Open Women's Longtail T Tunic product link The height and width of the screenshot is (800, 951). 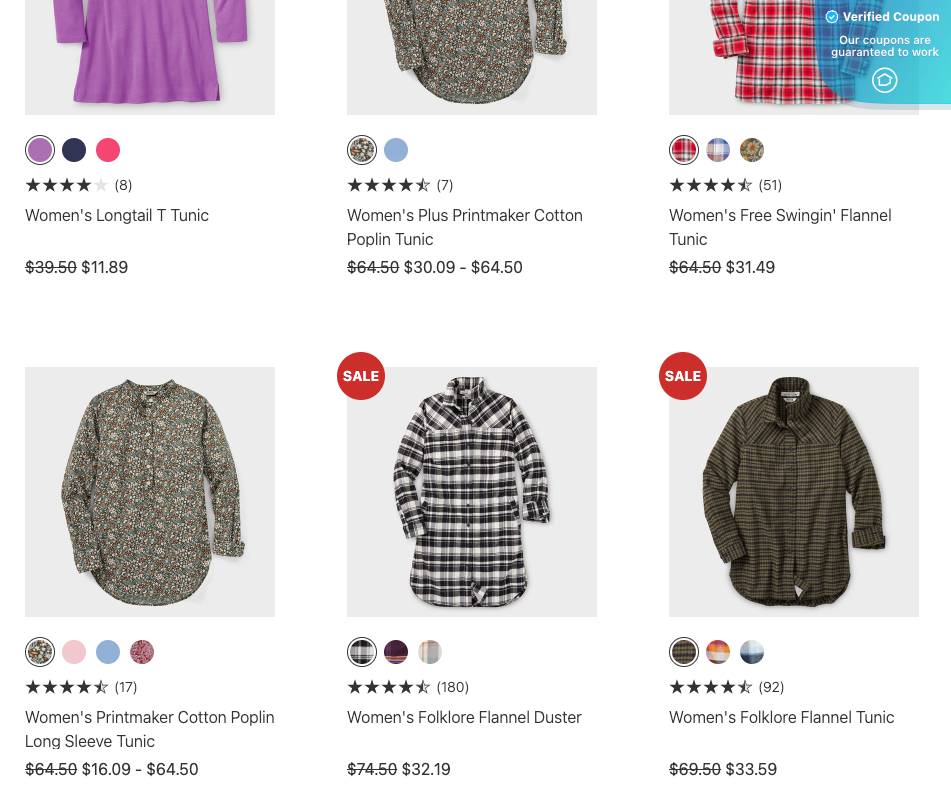(117, 215)
